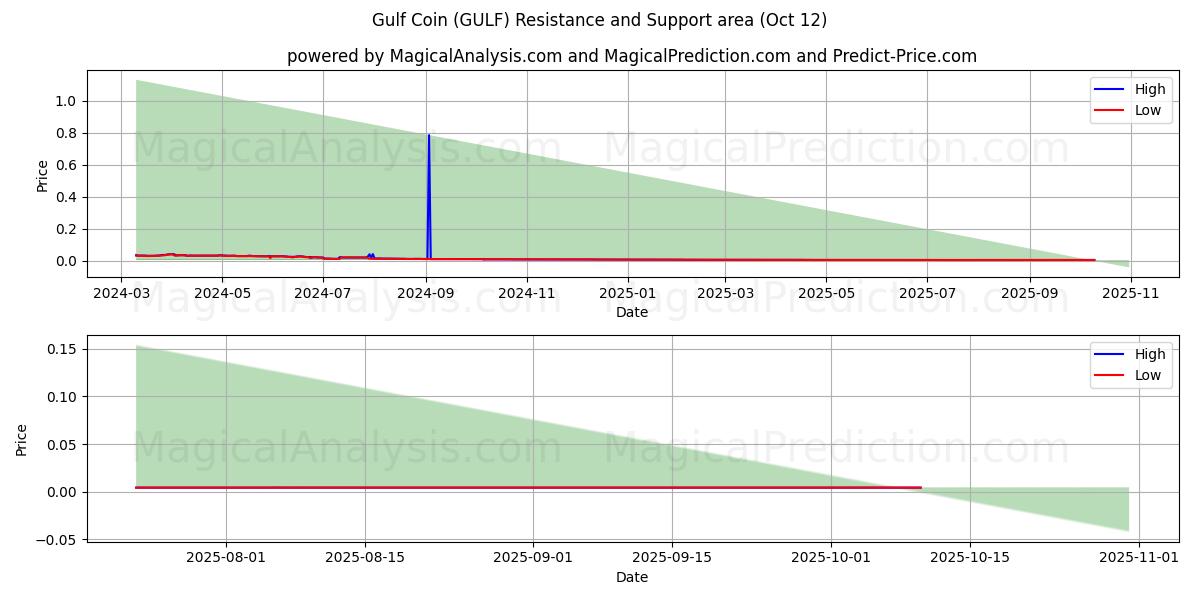Click the '1.0' y-axis tick on top chart
This screenshot has width=1200, height=600.
68,101
